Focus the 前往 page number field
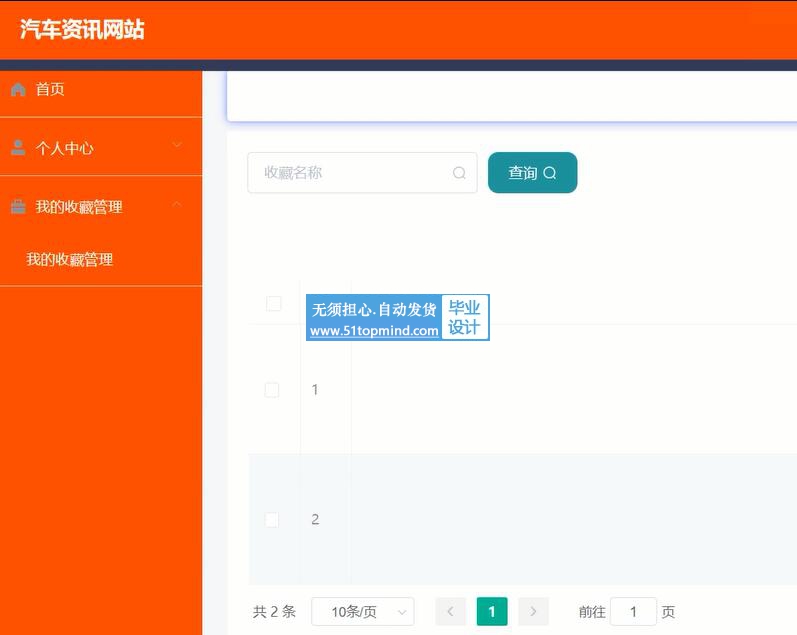The height and width of the screenshot is (635, 797). (x=633, y=612)
